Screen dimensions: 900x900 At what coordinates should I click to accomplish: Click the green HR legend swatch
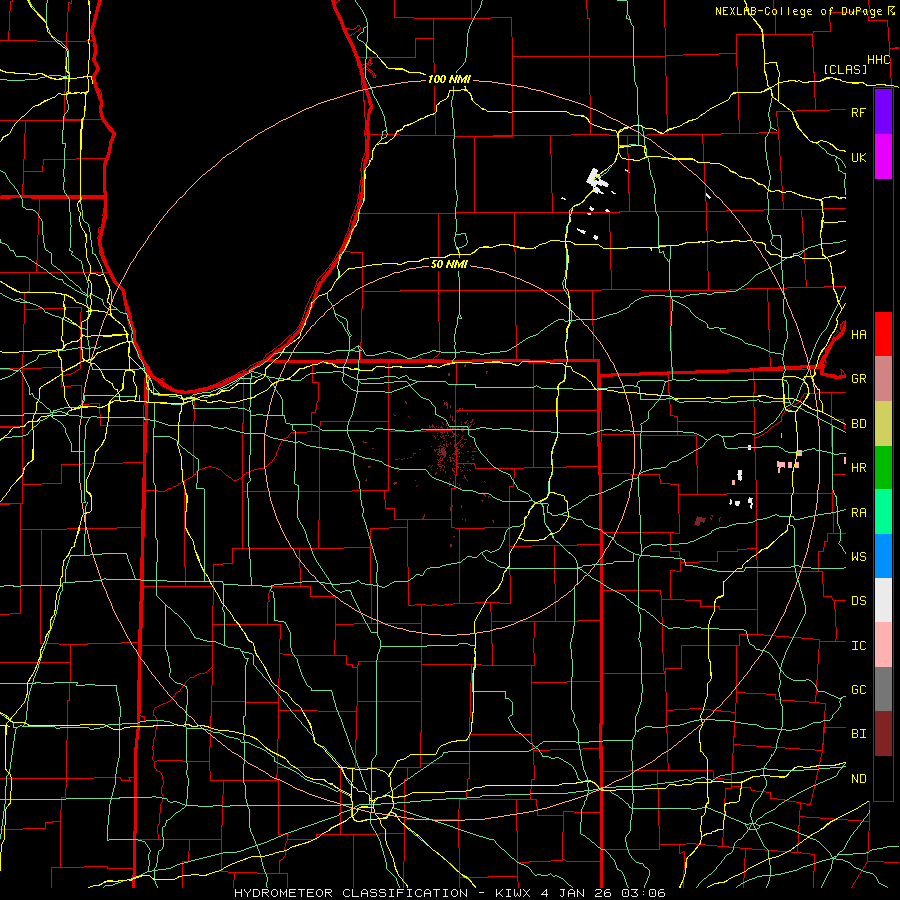tap(883, 468)
